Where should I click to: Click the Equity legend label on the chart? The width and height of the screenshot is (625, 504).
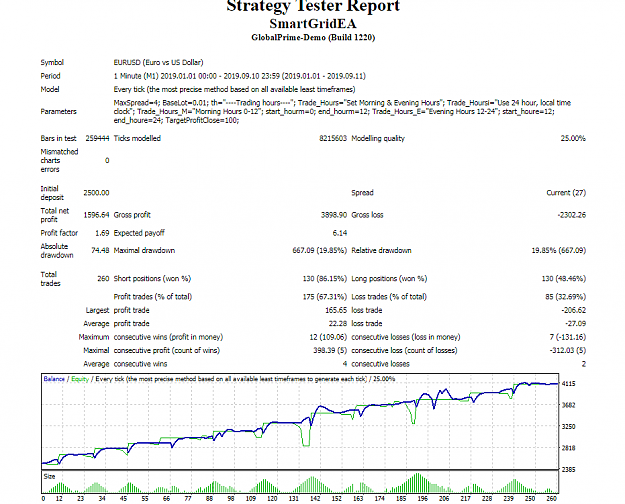tap(80, 379)
